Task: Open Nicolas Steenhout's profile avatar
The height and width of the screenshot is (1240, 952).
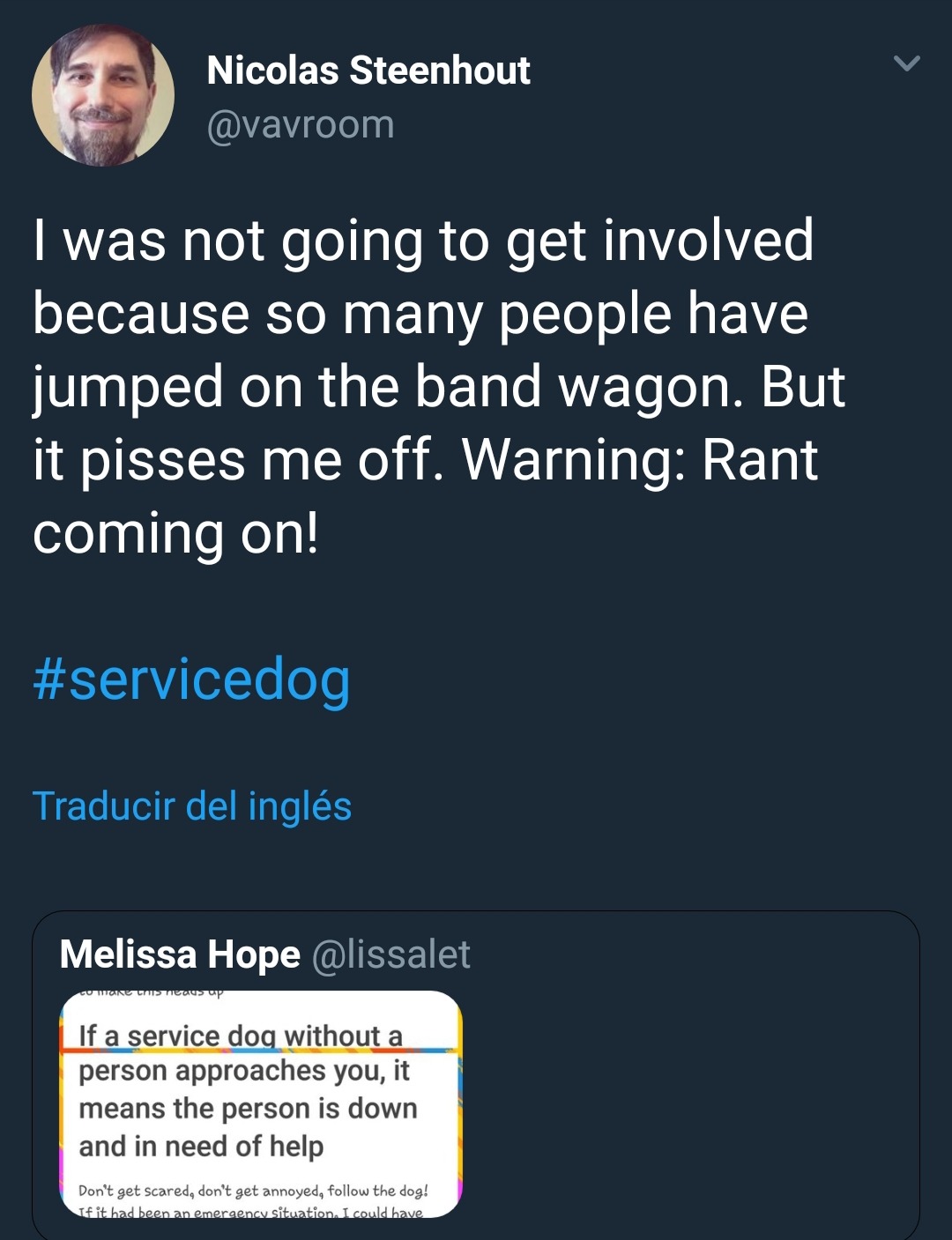Action: coord(103,95)
